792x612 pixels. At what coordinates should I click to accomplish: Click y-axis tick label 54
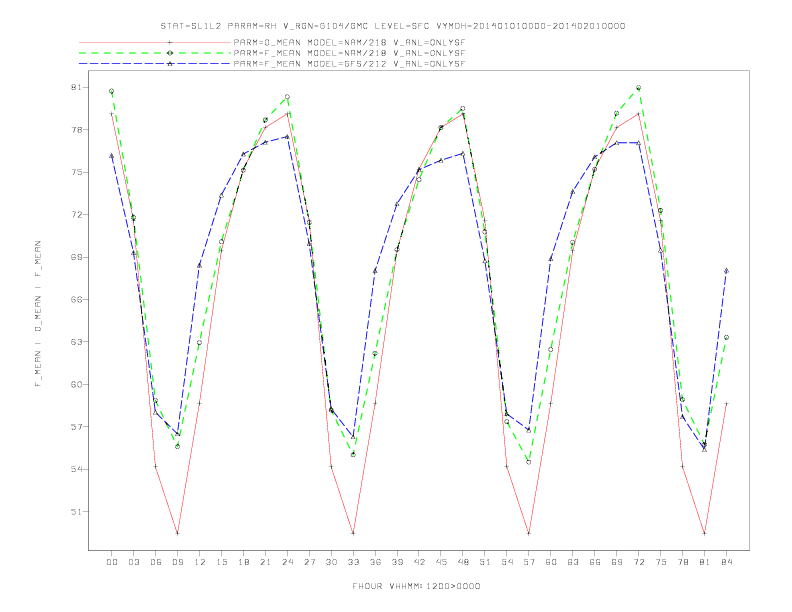75,469
